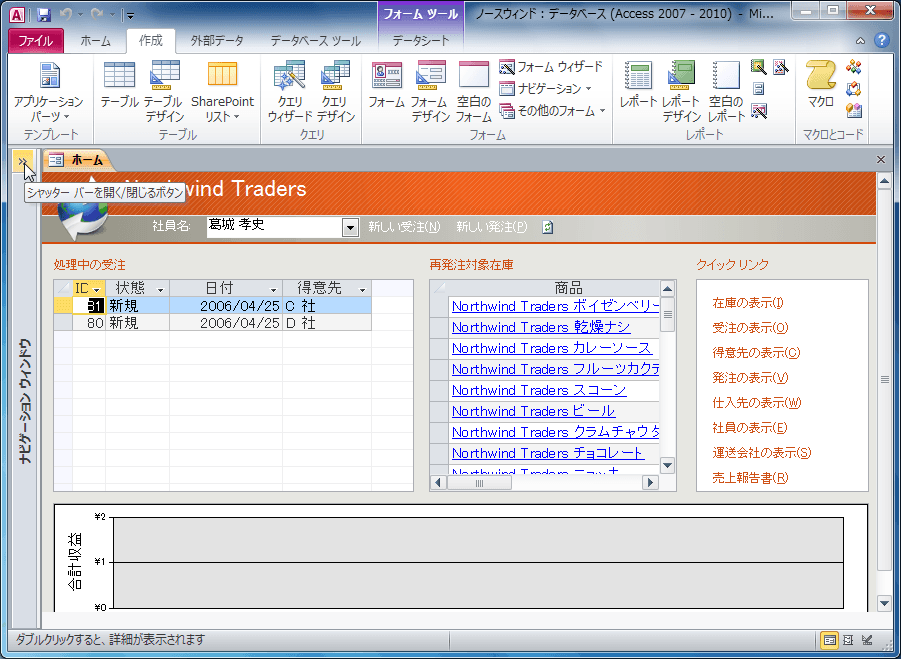The width and height of the screenshot is (901, 659).
Task: Open the Customize Quick Access Toolbar dropdown
Action: (x=131, y=15)
